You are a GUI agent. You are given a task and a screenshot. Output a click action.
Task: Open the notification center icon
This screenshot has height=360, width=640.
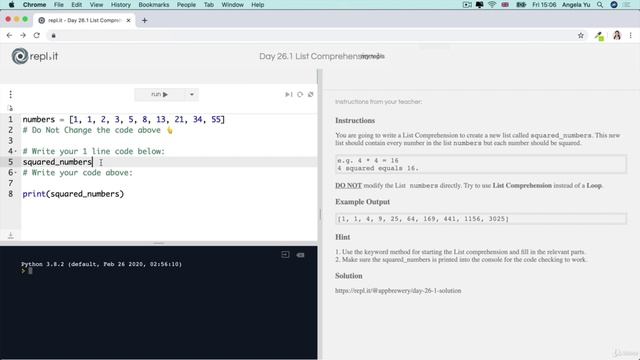click(x=627, y=5)
